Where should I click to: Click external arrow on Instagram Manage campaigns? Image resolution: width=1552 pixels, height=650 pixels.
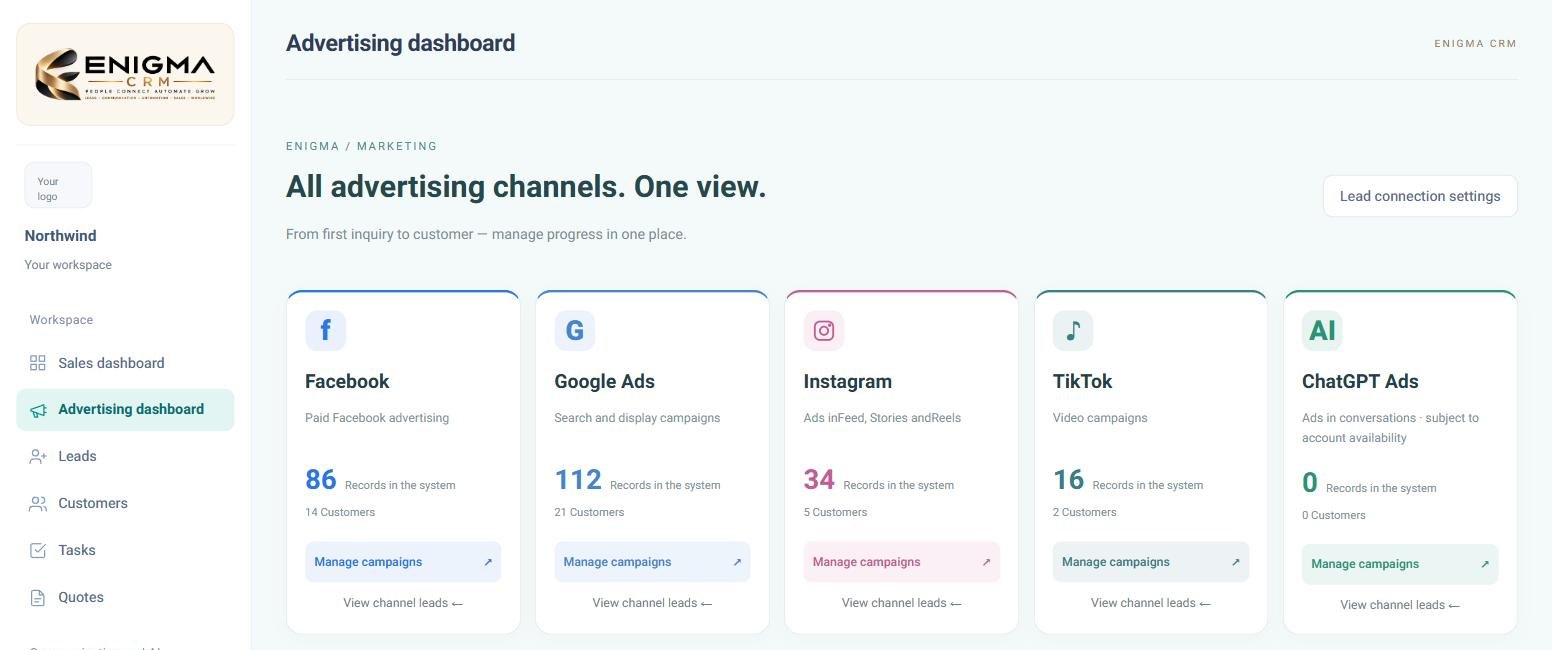click(986, 562)
